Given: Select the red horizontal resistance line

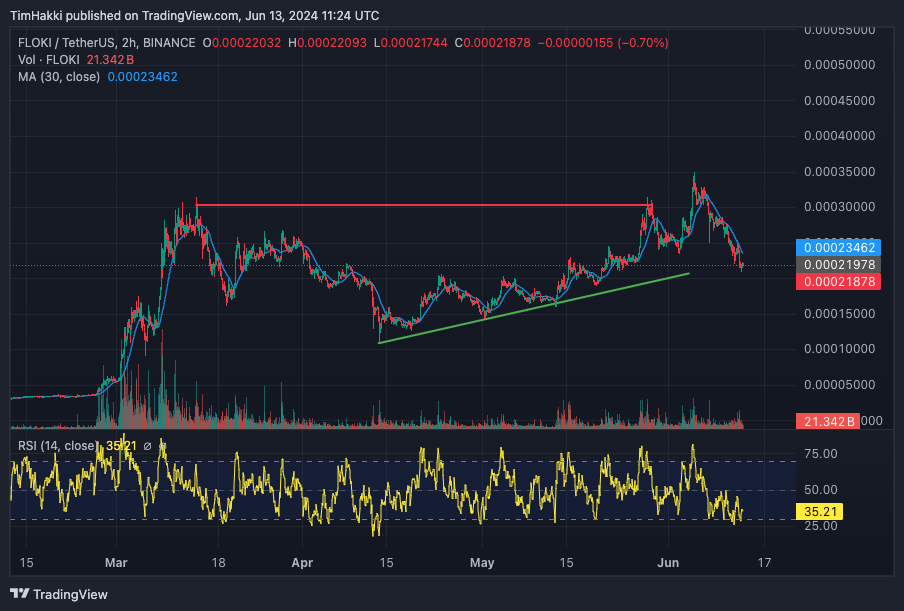Looking at the screenshot, I should pos(420,205).
